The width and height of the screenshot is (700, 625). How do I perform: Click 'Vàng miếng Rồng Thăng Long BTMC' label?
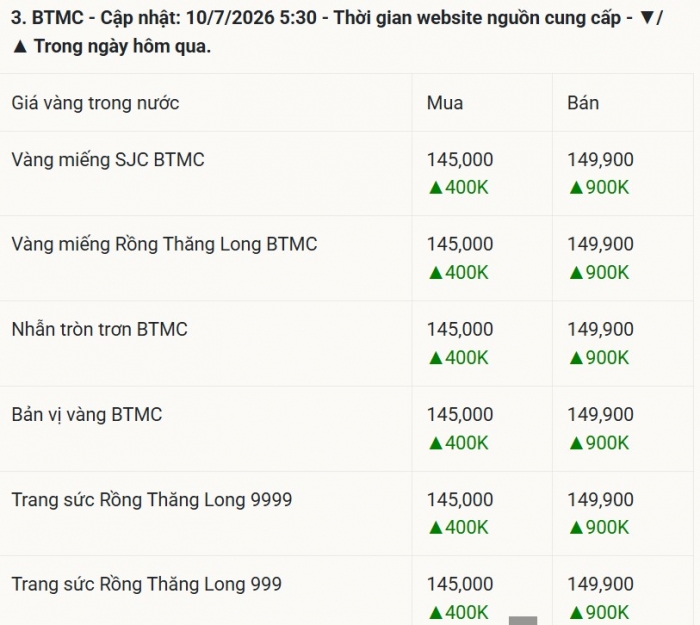tap(164, 245)
